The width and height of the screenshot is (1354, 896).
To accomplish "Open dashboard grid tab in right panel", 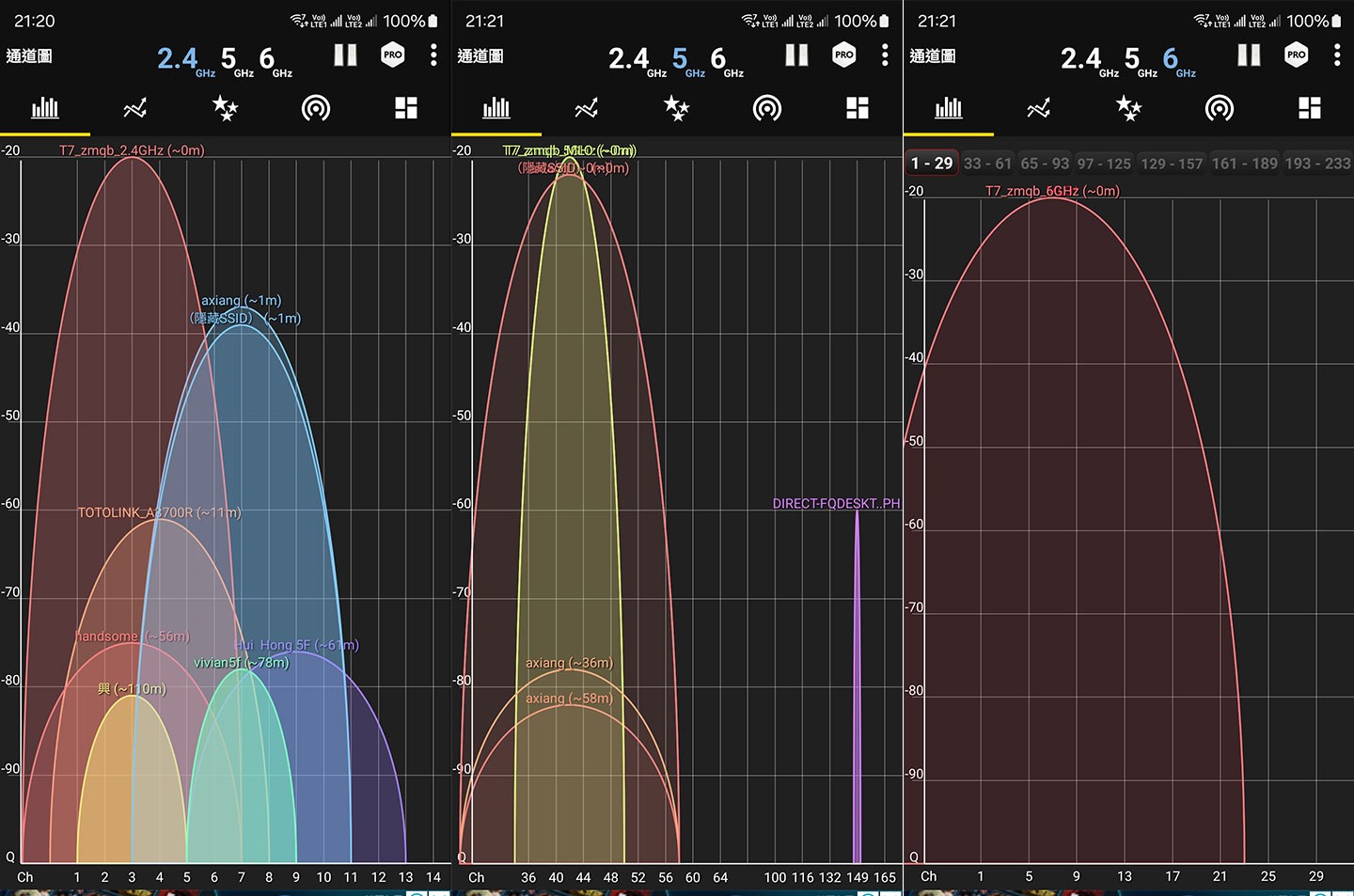I will tap(1310, 108).
